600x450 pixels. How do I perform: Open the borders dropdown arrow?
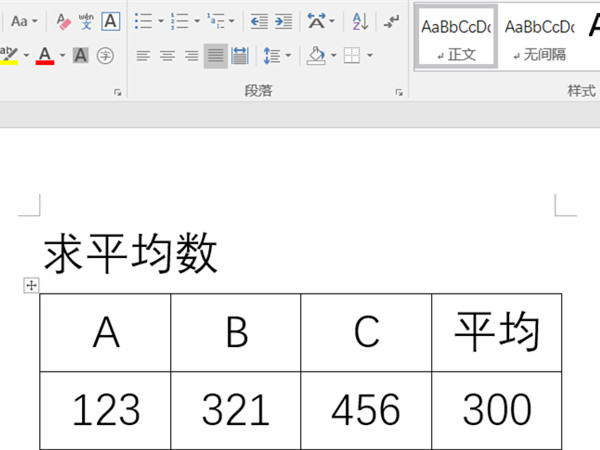[x=369, y=56]
